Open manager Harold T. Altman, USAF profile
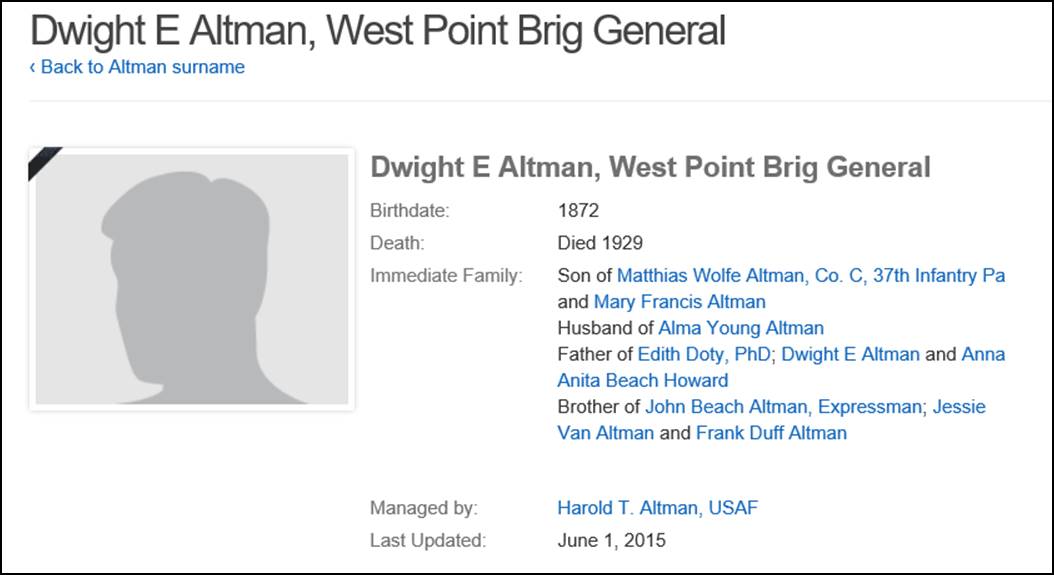The width and height of the screenshot is (1054, 575). point(657,508)
